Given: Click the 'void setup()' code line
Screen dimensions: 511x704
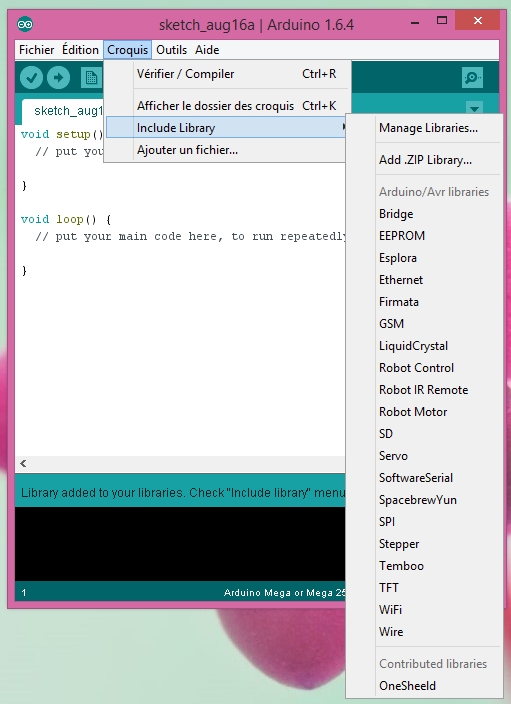Looking at the screenshot, I should (62, 134).
